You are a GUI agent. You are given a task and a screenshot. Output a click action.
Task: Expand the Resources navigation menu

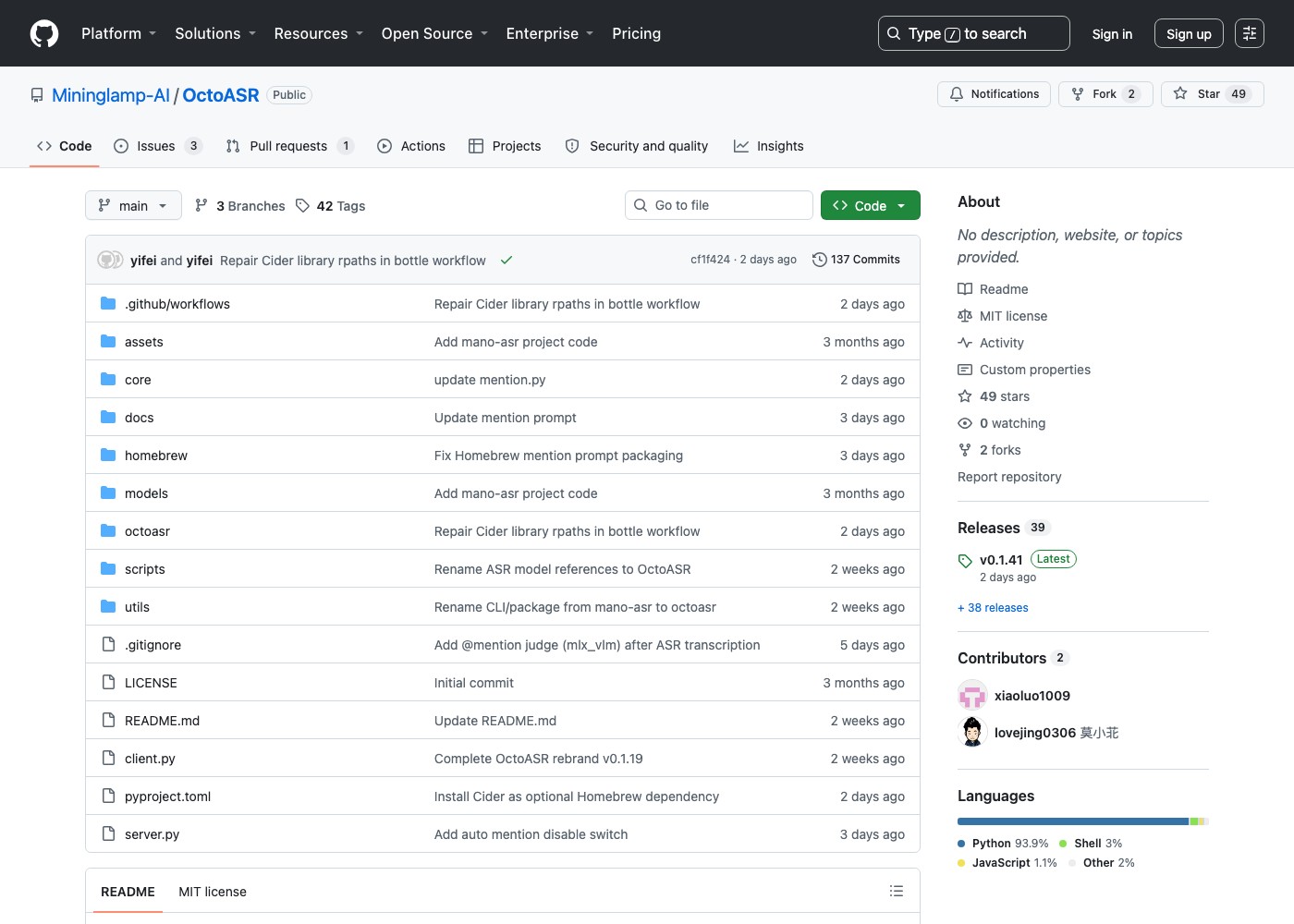tap(319, 33)
